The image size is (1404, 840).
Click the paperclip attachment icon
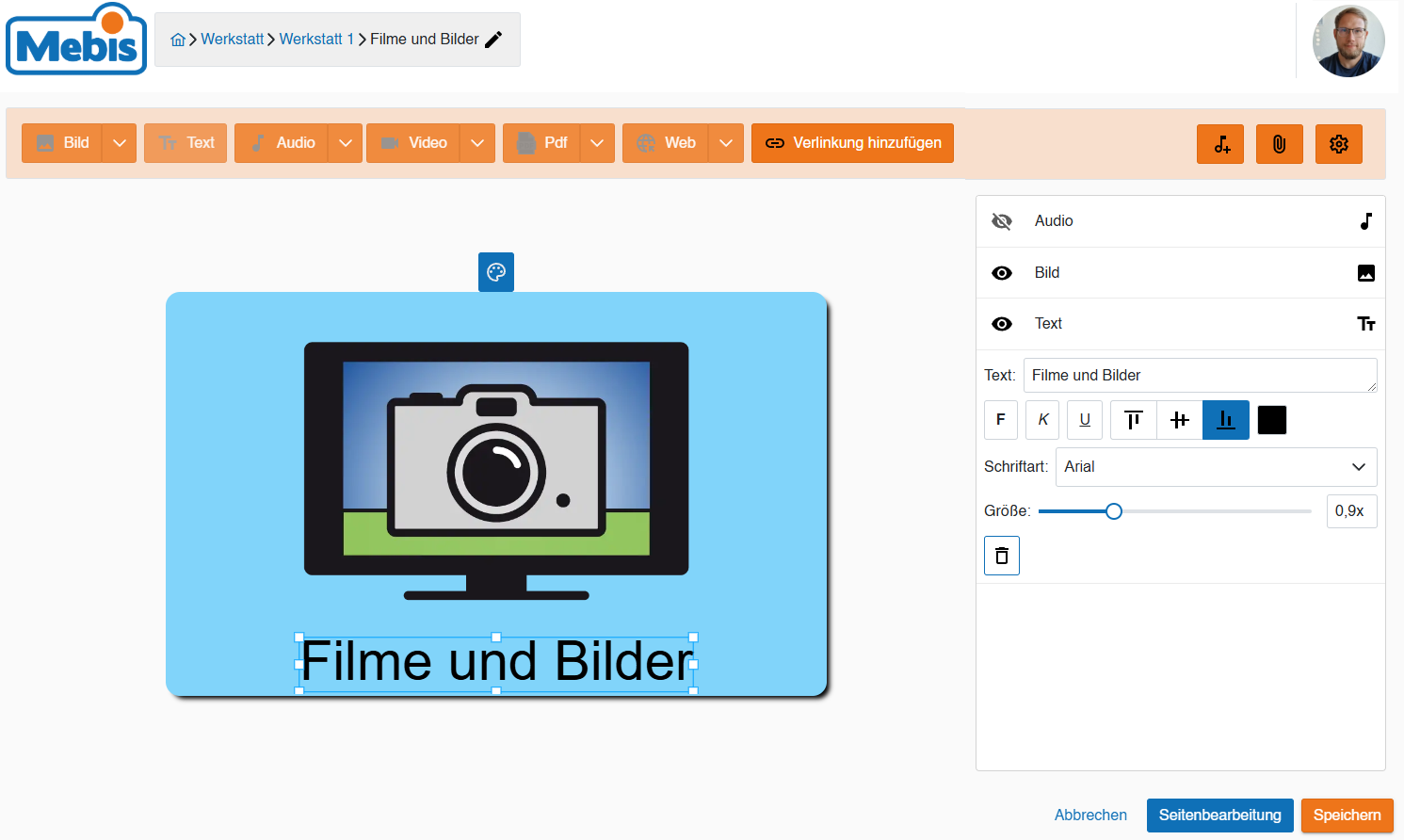click(x=1280, y=144)
